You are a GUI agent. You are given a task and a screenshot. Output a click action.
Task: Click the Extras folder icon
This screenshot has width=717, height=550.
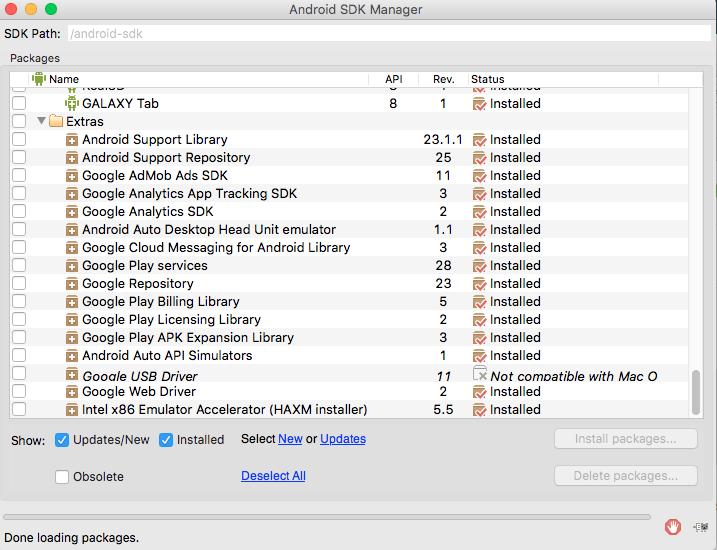coord(56,121)
